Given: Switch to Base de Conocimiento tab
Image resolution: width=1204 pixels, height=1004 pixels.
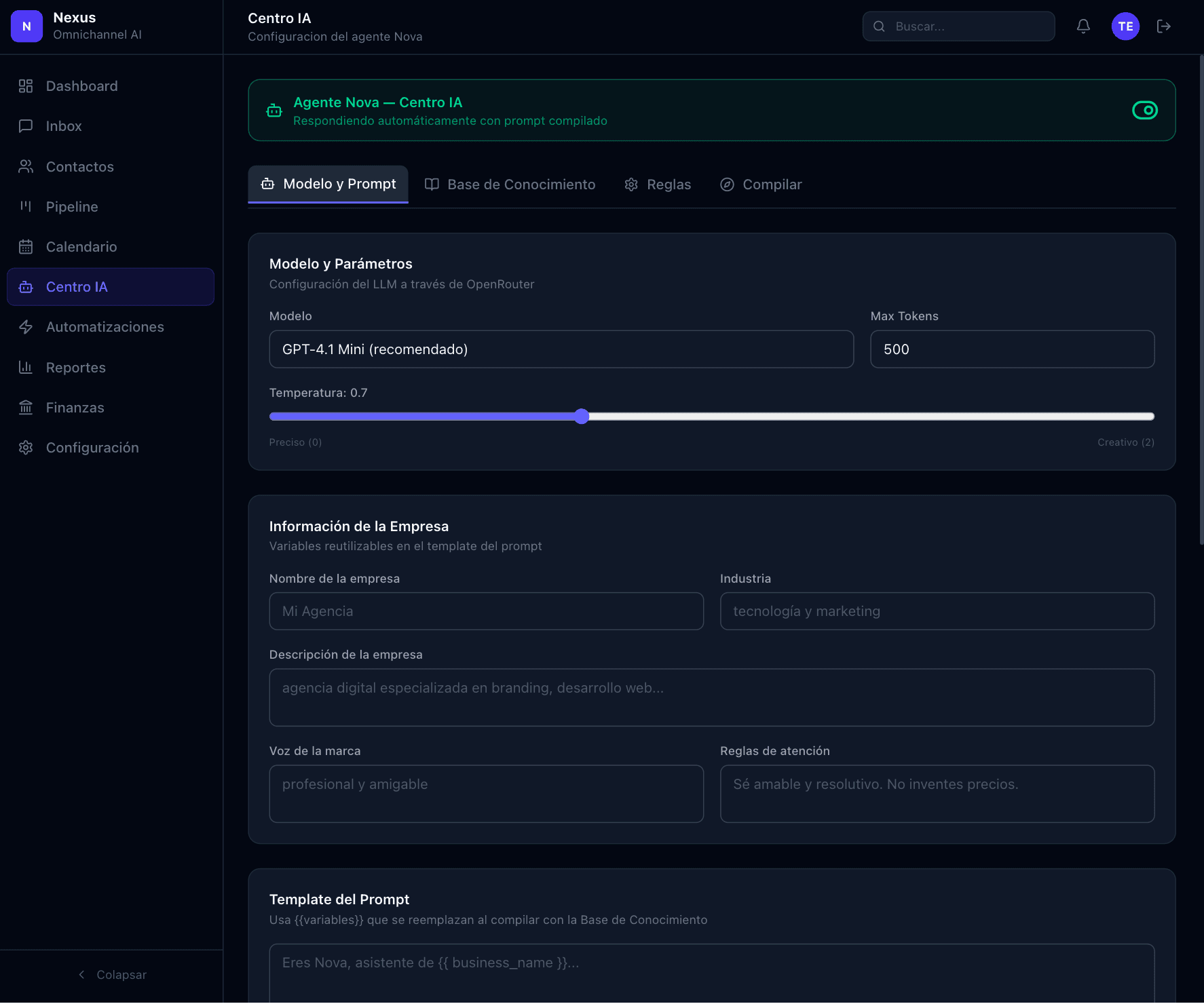Looking at the screenshot, I should click(x=510, y=185).
